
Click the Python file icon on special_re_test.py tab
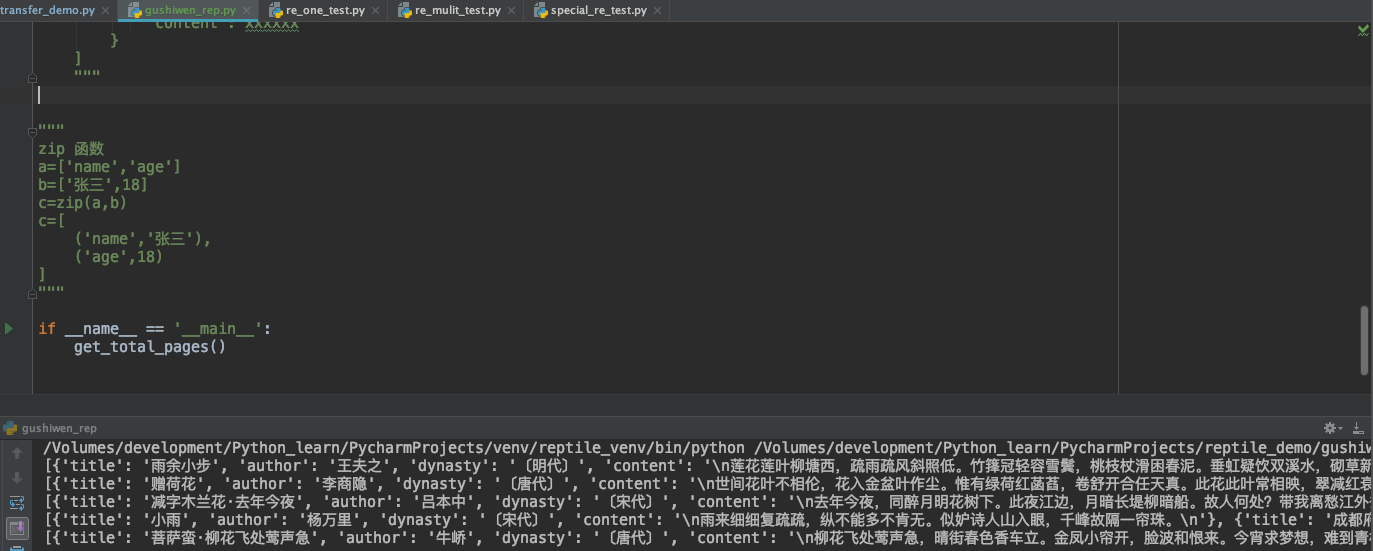coord(540,11)
